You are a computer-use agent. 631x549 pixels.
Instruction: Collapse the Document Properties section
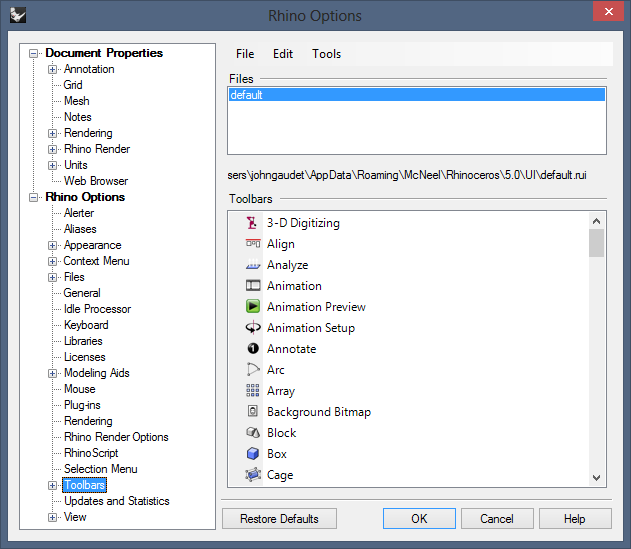[35, 53]
